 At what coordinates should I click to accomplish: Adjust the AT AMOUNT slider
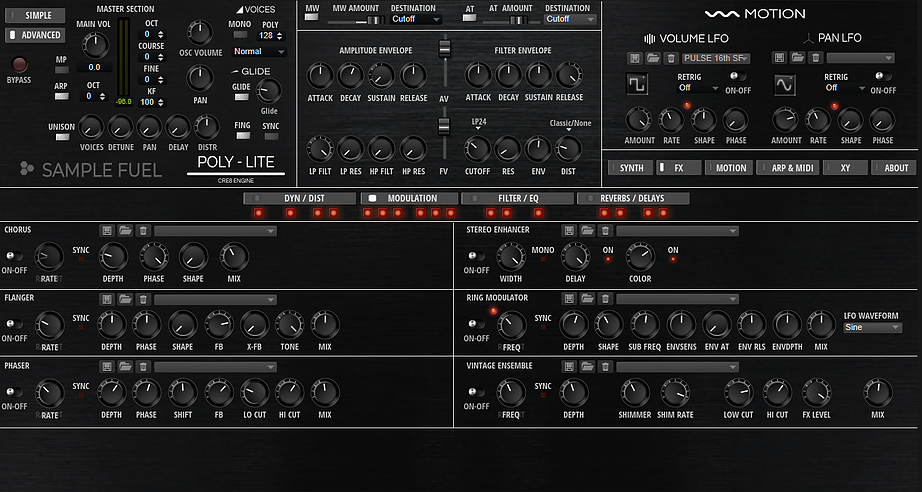pos(510,21)
